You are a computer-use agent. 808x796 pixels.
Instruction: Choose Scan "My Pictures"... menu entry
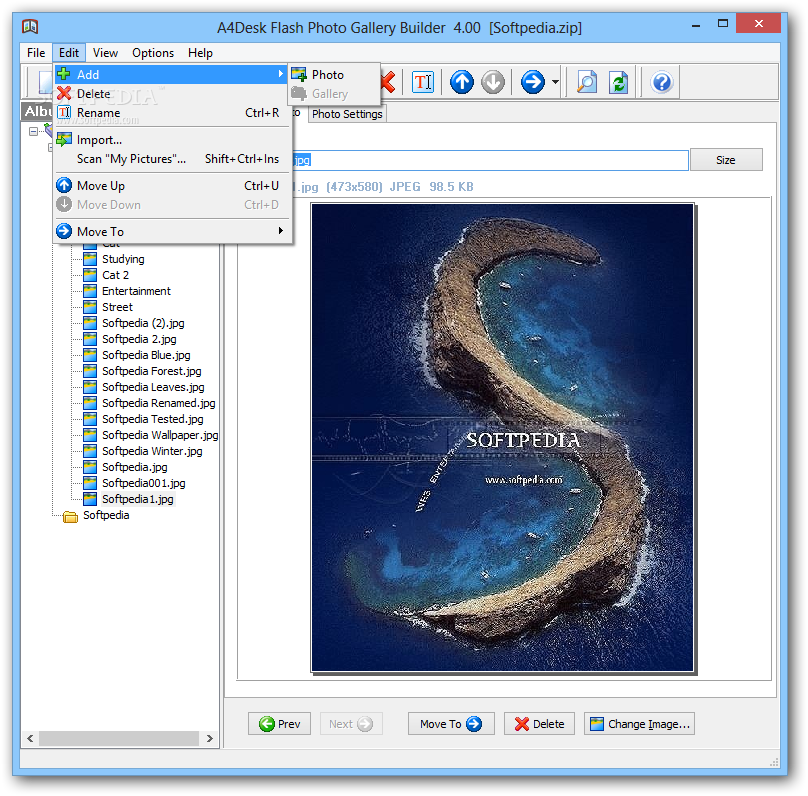click(x=172, y=159)
